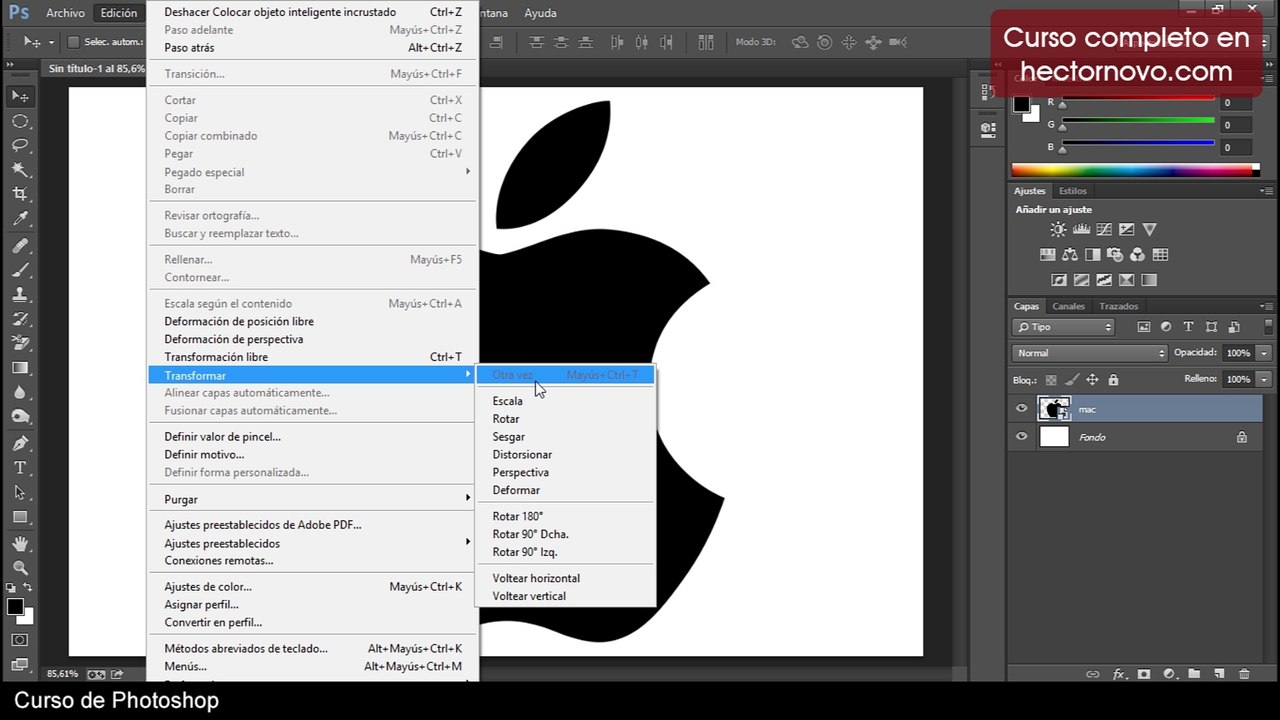This screenshot has height=720, width=1280.
Task: Toggle lock position cross arrows icon
Action: 1093,380
